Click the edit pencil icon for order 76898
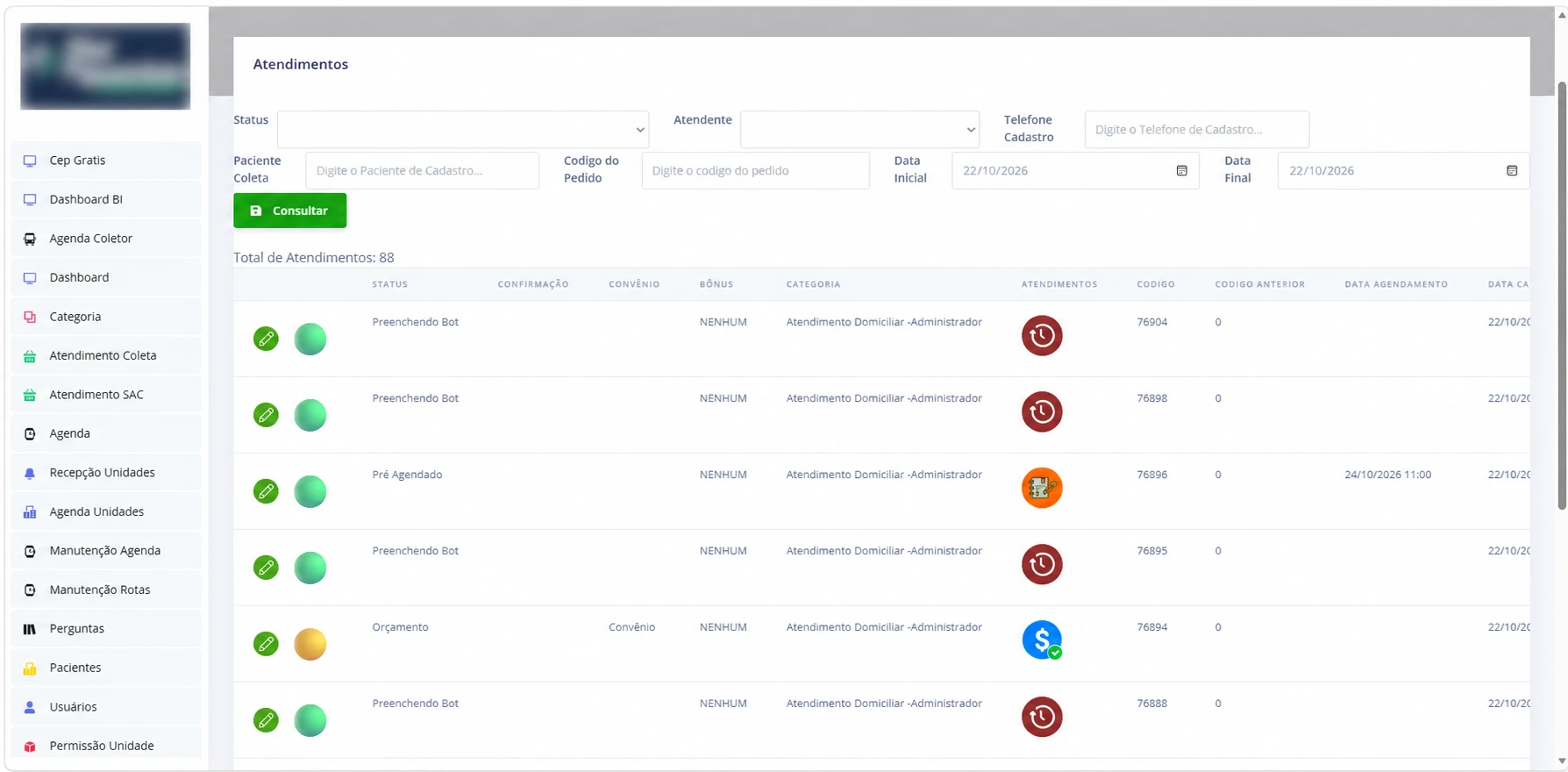 coord(266,415)
